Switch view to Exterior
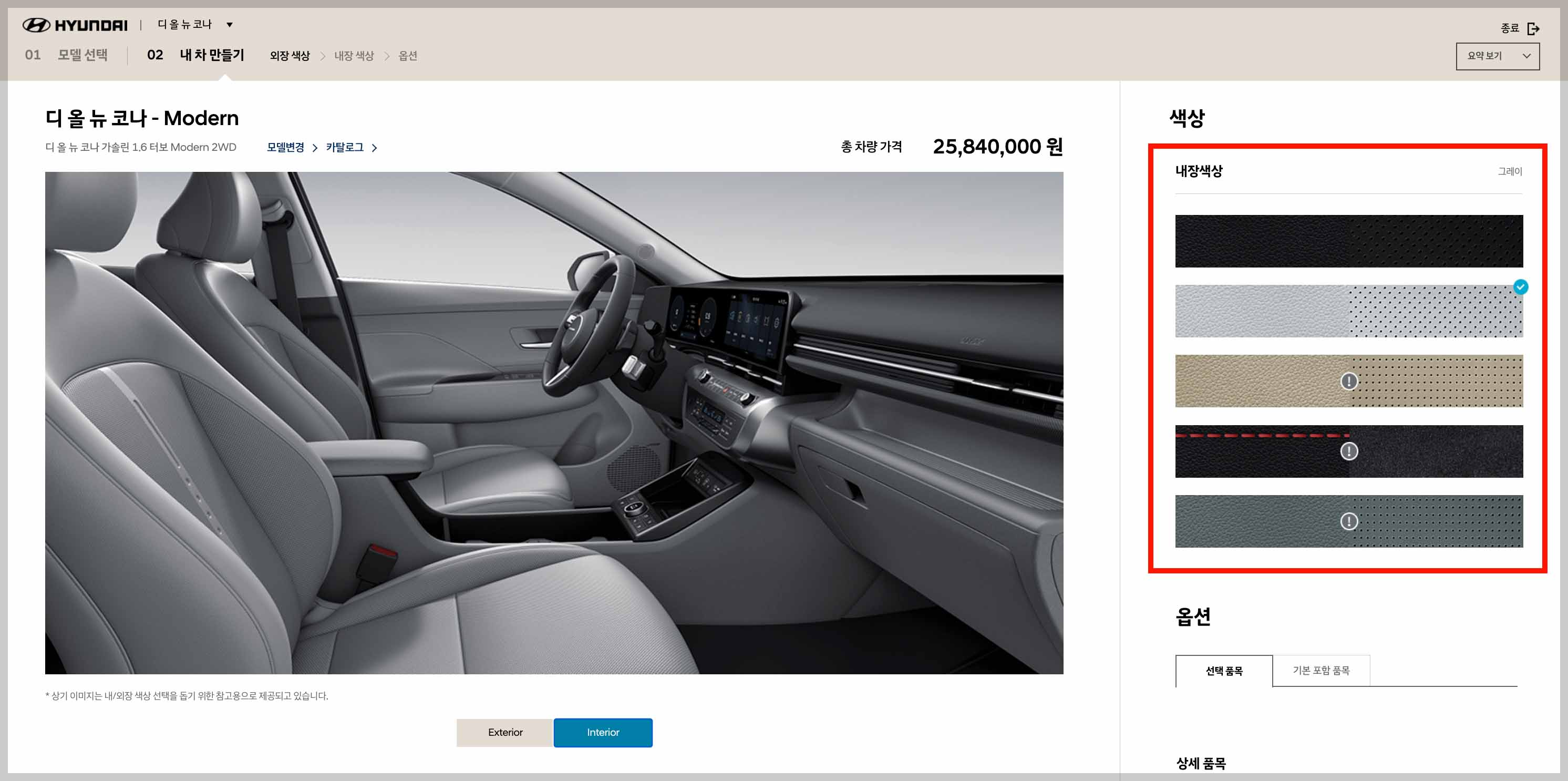 click(x=504, y=732)
